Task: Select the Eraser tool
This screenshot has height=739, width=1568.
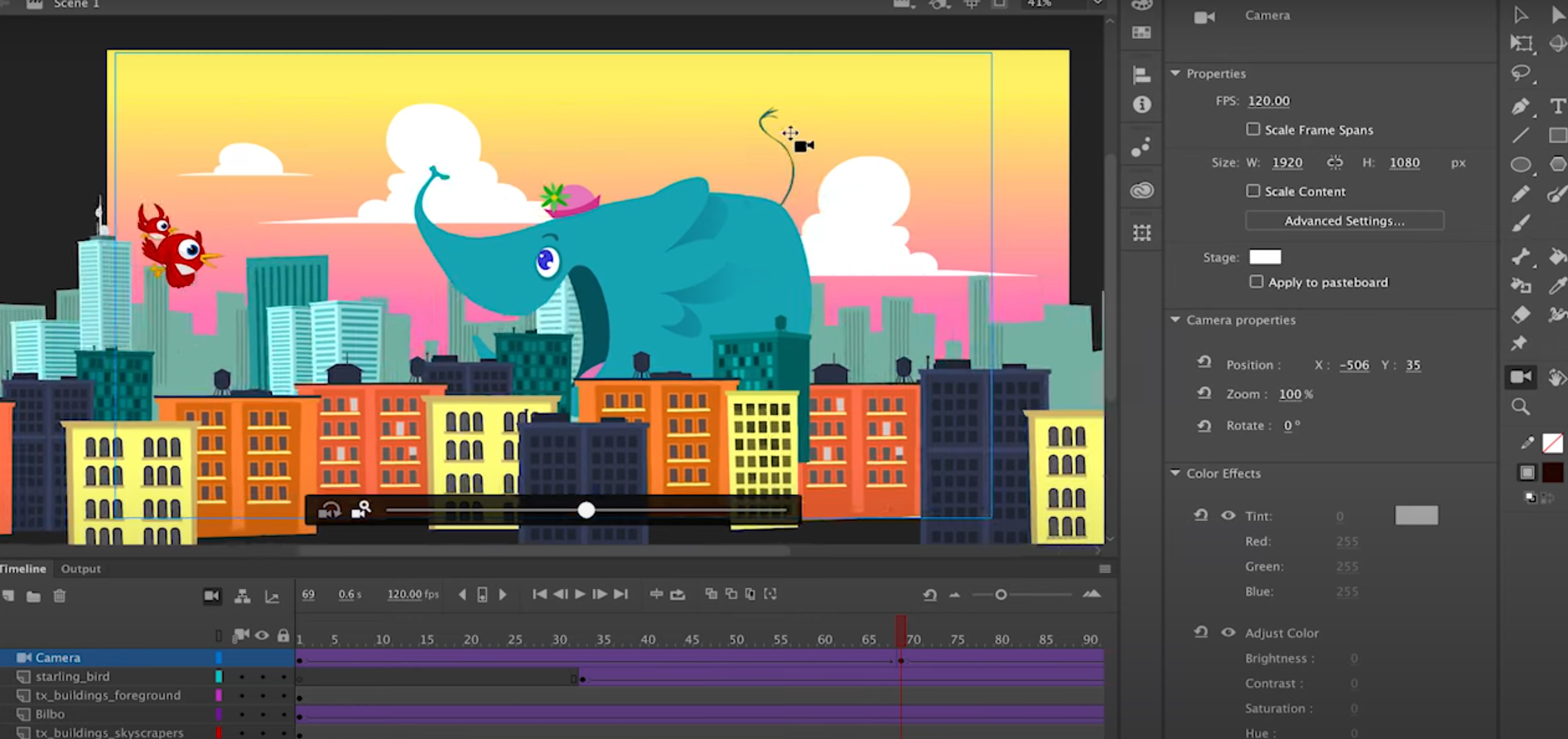Action: coord(1521,314)
